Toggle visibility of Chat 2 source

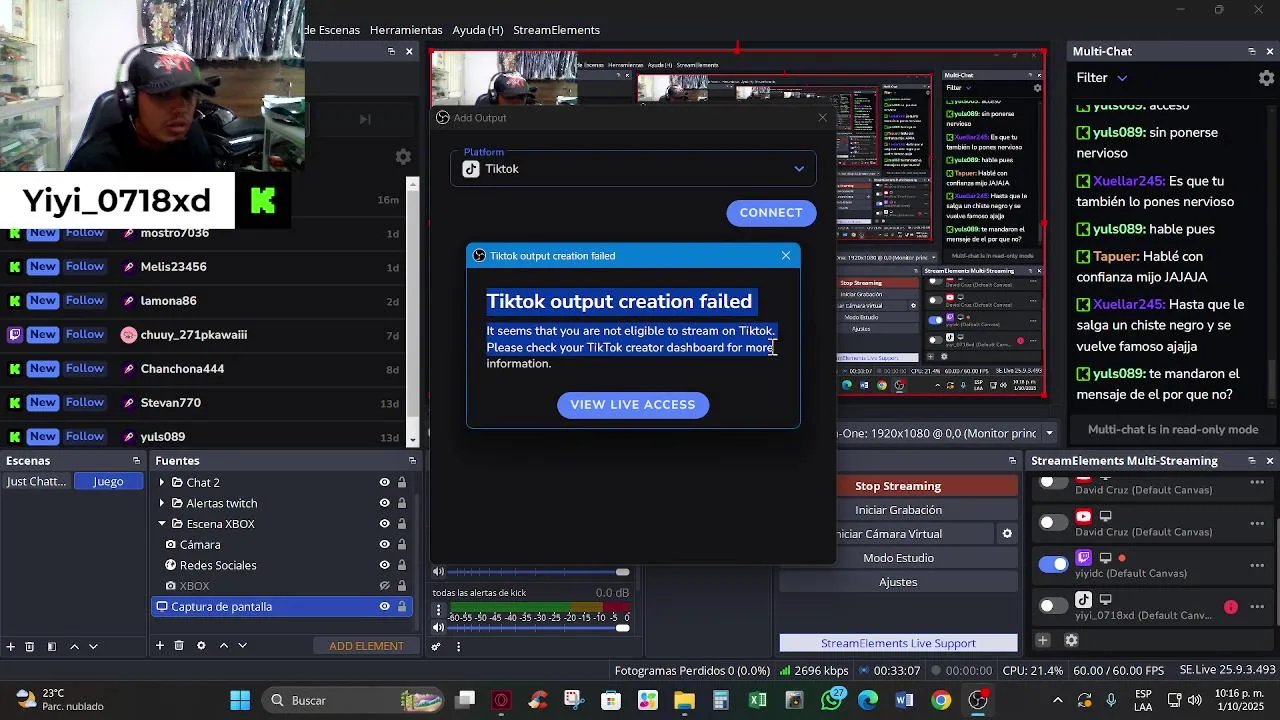pyautogui.click(x=384, y=482)
